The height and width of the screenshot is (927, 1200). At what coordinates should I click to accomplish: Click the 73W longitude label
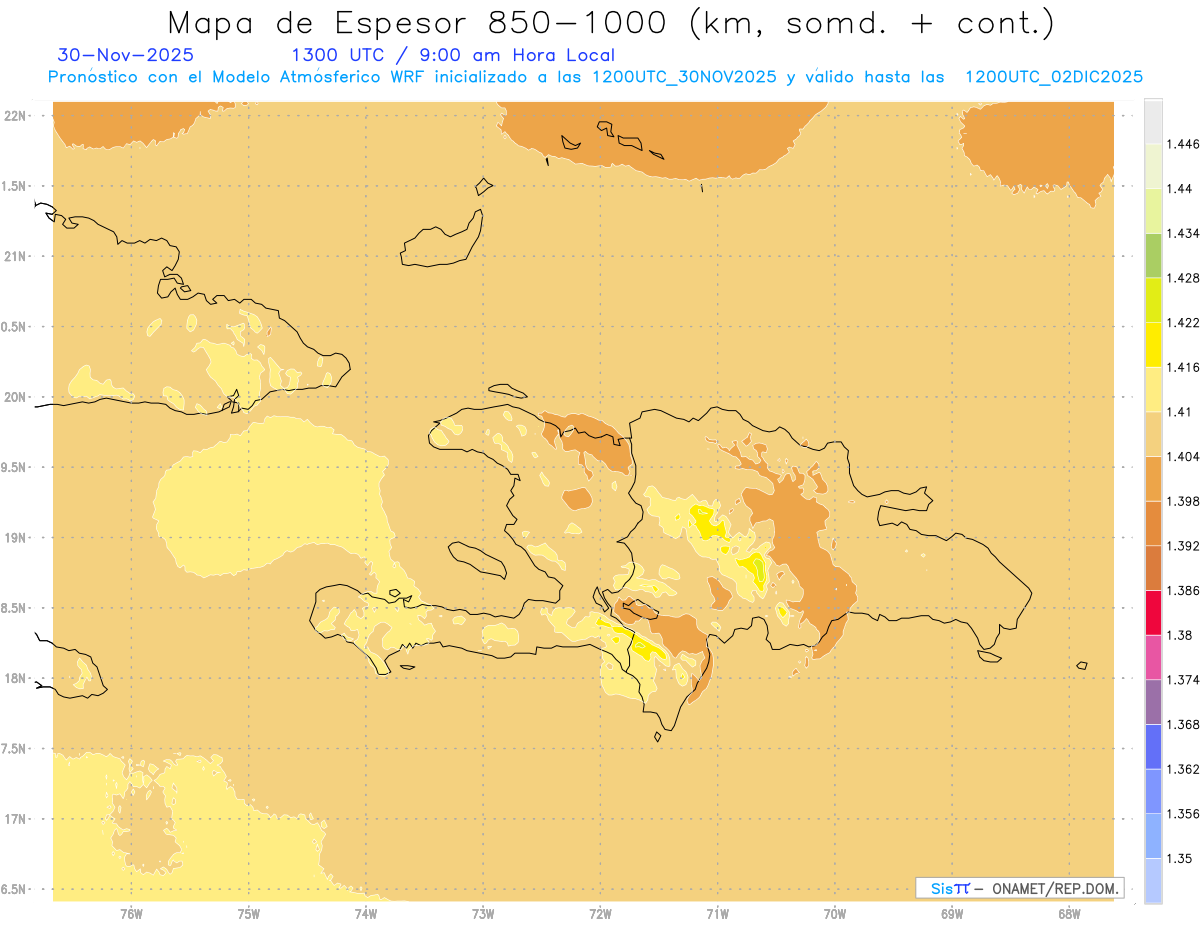tap(483, 914)
